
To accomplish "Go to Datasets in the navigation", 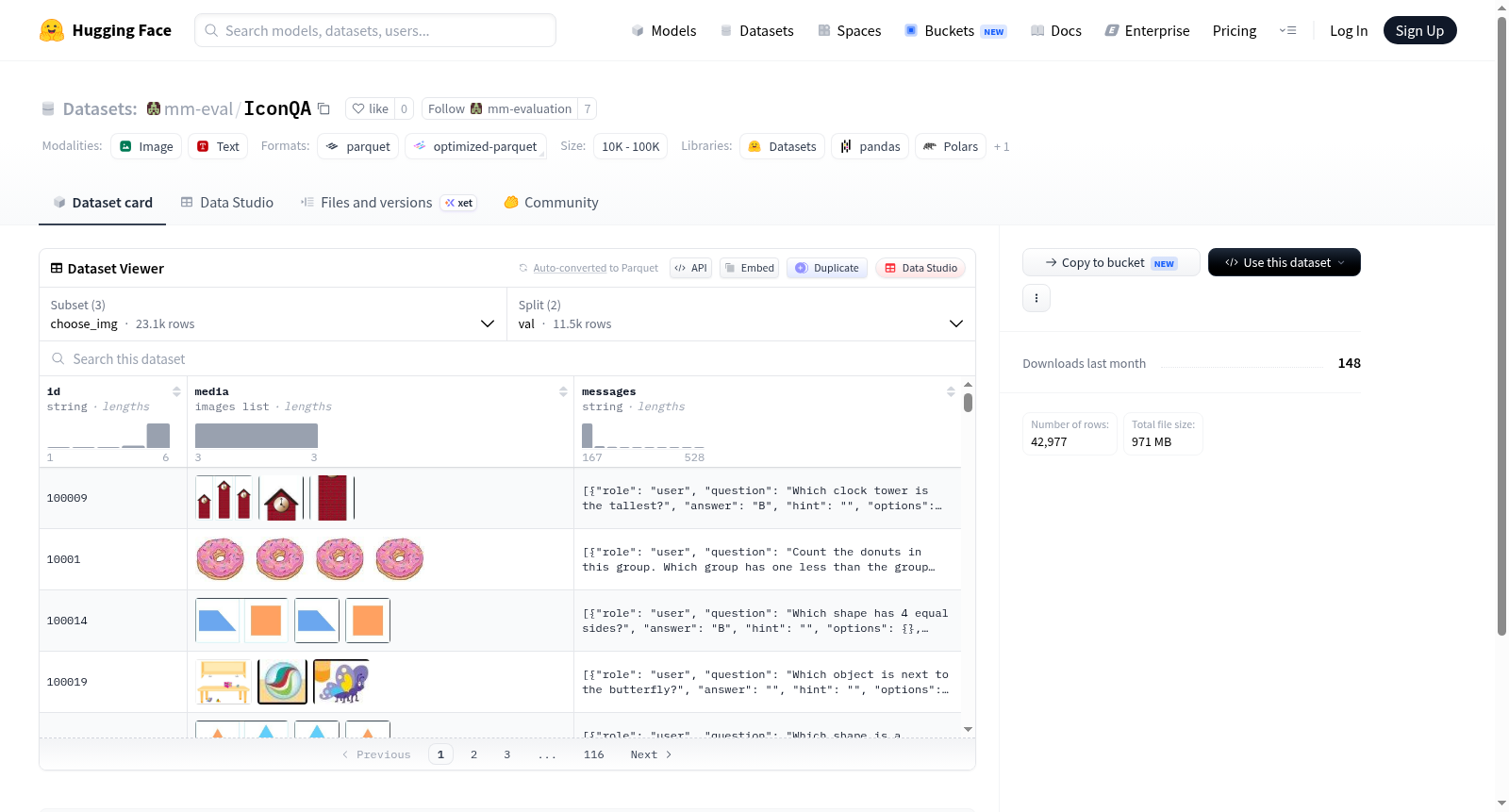I will coord(757,30).
